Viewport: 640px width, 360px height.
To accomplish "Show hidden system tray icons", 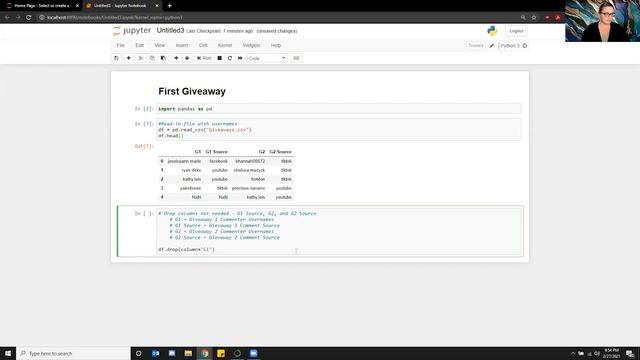I will [573, 353].
